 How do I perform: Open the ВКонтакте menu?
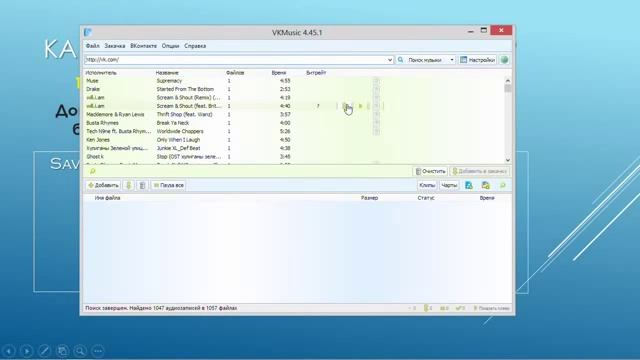(x=143, y=46)
